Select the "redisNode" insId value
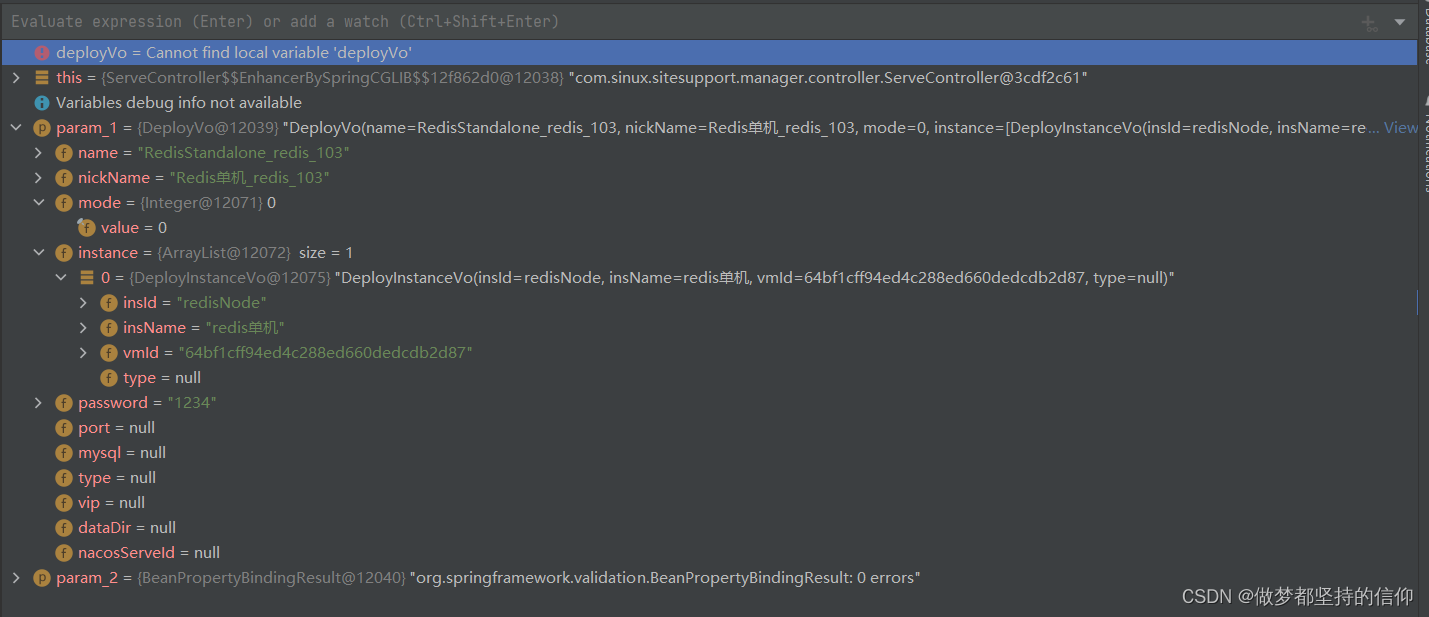Viewport: 1429px width, 617px height. pos(221,303)
